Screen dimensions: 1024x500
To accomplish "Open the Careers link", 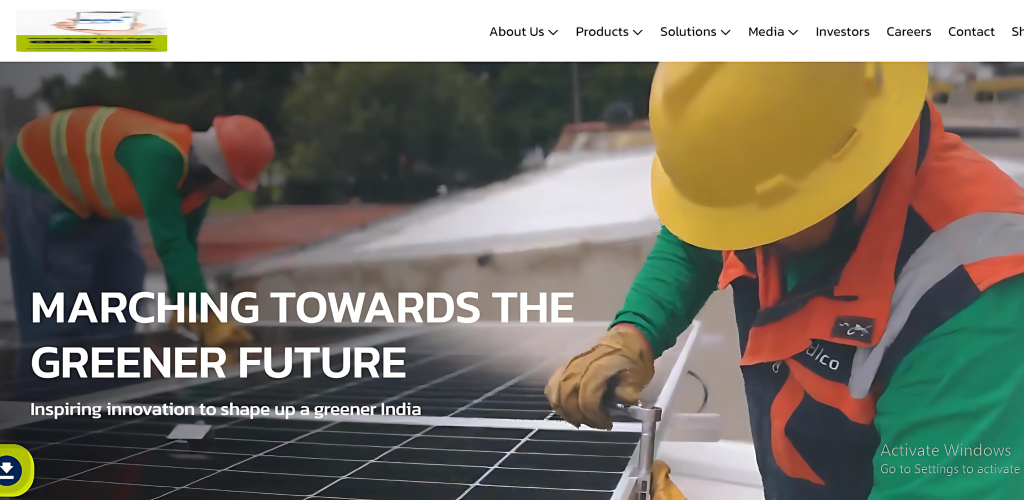I will click(x=908, y=31).
